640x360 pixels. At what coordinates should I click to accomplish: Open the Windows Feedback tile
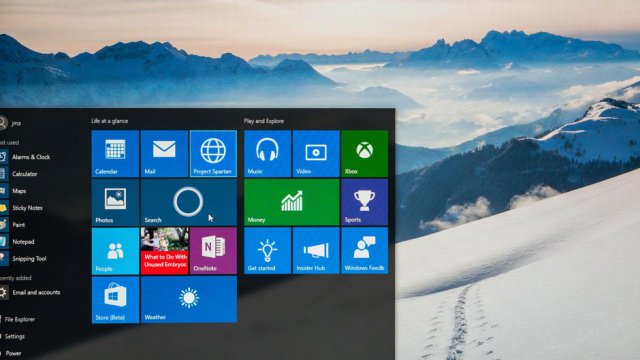click(x=364, y=251)
